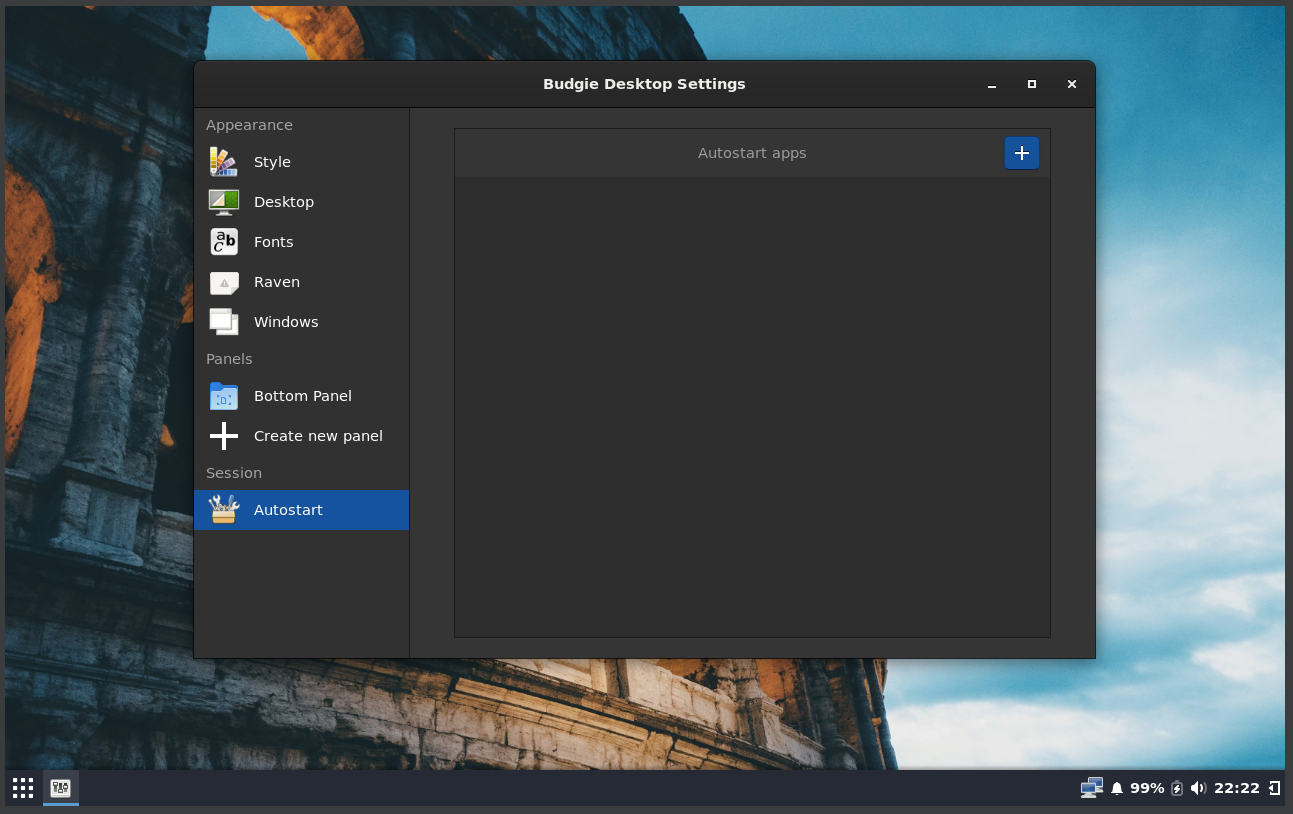This screenshot has height=814, width=1293.
Task: Select the Bottom Panel entry under Panels
Action: (x=302, y=395)
